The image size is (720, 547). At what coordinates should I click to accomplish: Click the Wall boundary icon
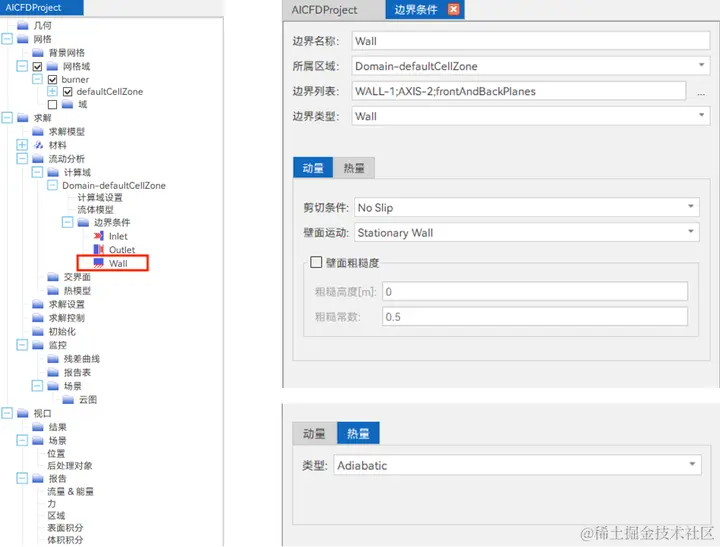point(98,263)
